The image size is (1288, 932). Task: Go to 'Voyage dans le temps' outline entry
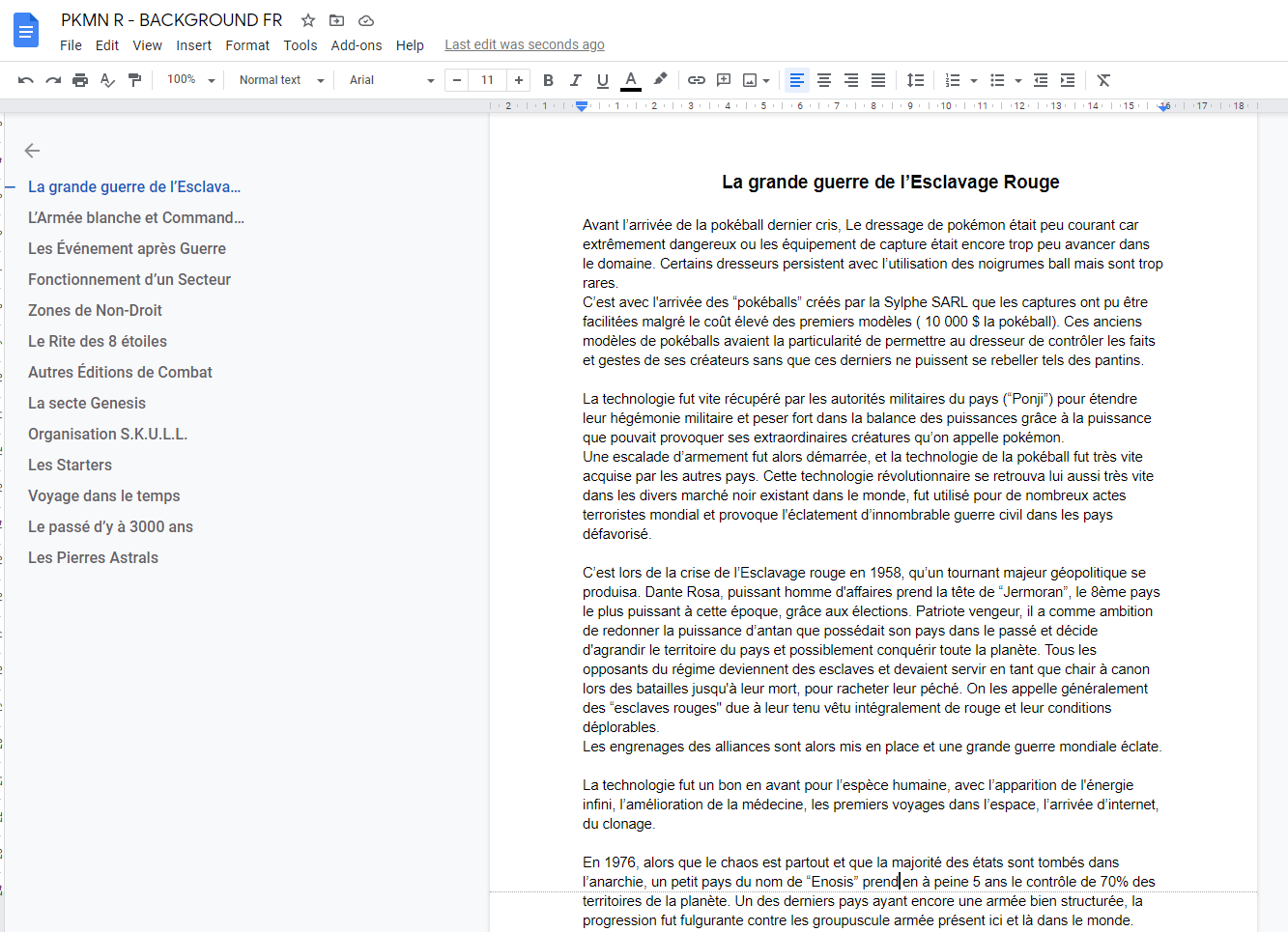tap(104, 495)
